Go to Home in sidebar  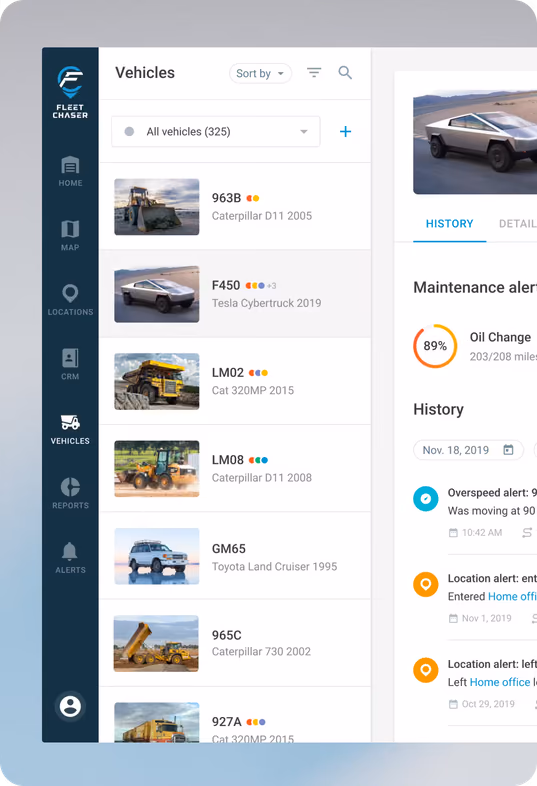[70, 171]
